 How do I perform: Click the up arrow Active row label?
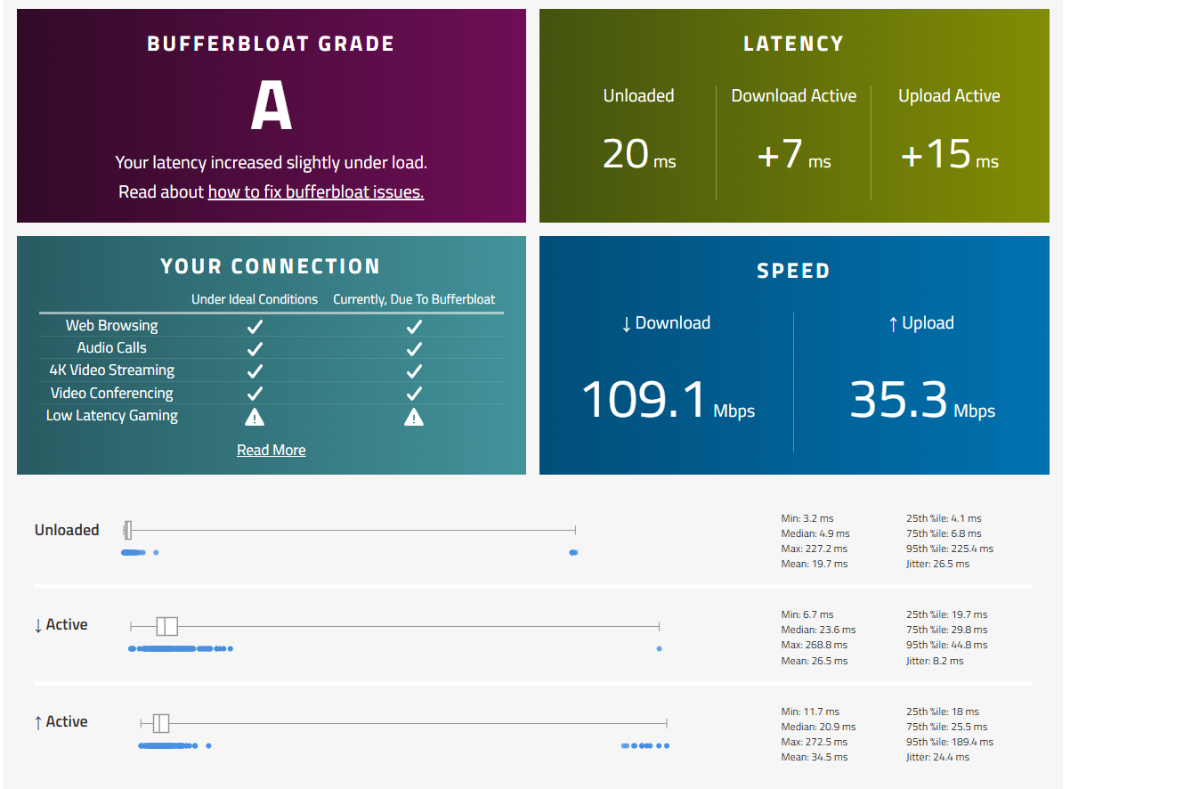tap(61, 722)
